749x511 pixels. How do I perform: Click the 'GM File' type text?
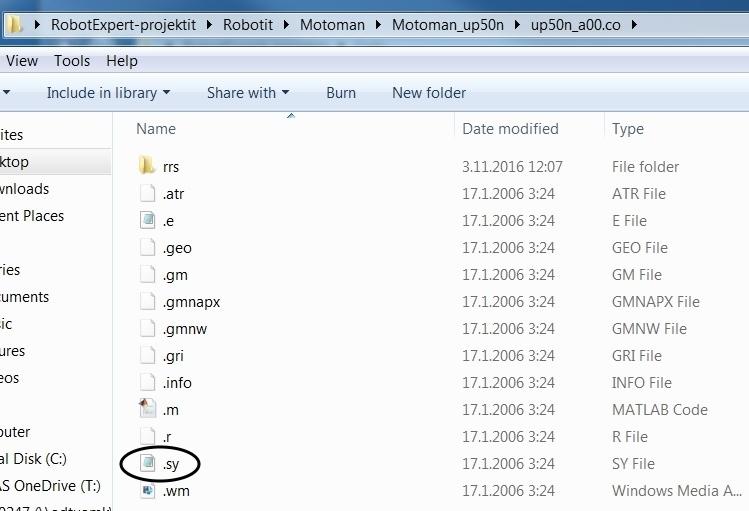point(637,275)
